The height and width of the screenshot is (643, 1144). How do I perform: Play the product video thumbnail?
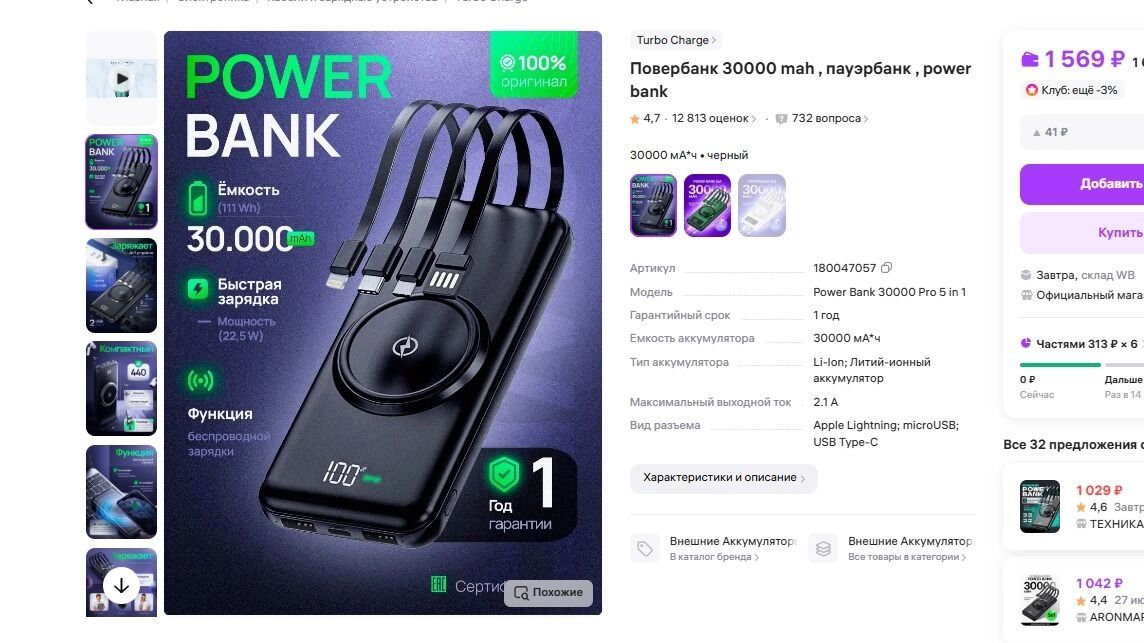pyautogui.click(x=121, y=78)
